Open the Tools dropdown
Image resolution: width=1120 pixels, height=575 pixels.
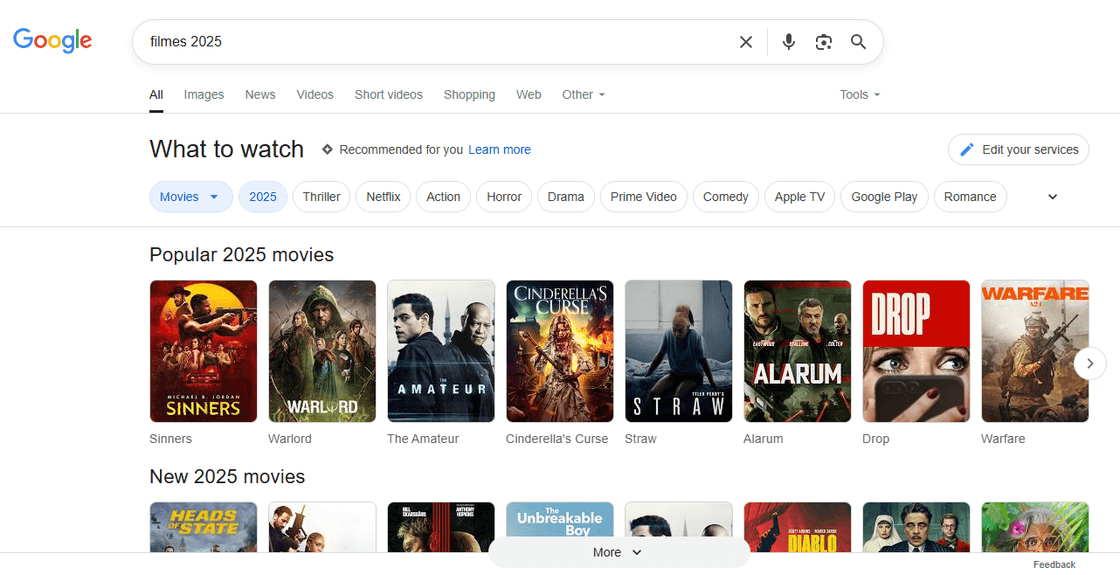click(860, 94)
